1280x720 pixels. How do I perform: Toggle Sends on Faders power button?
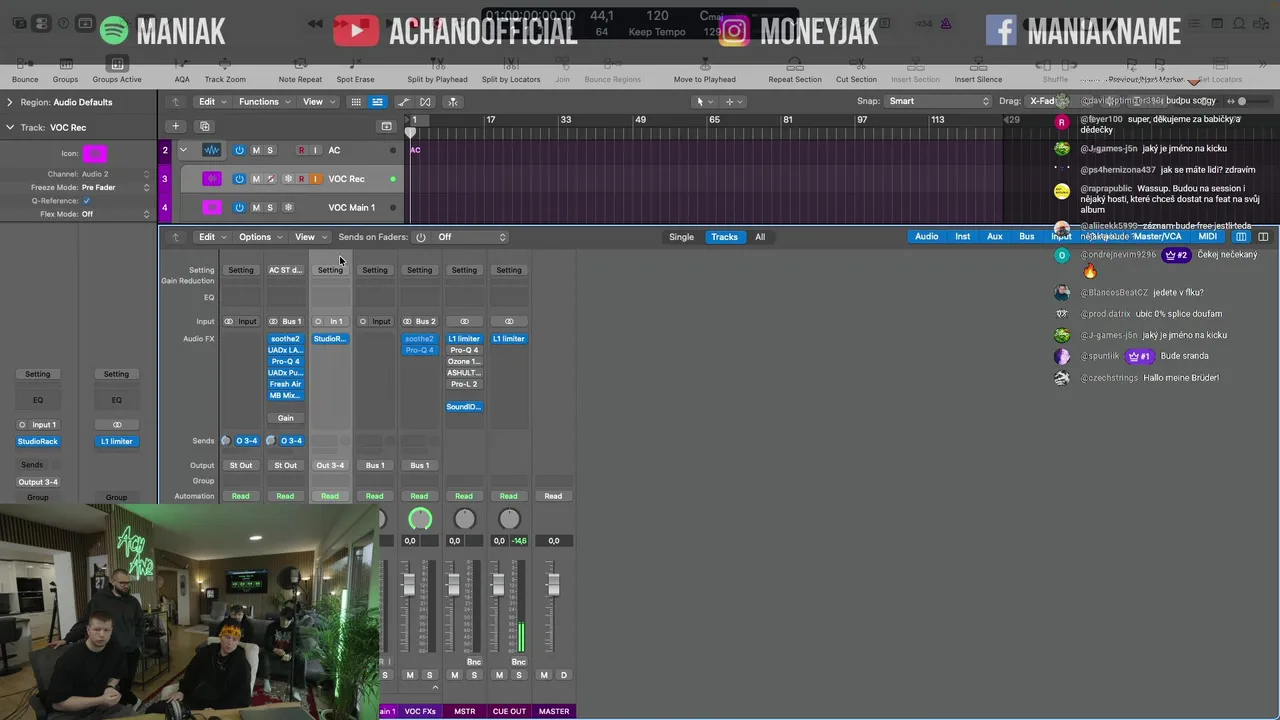point(421,237)
